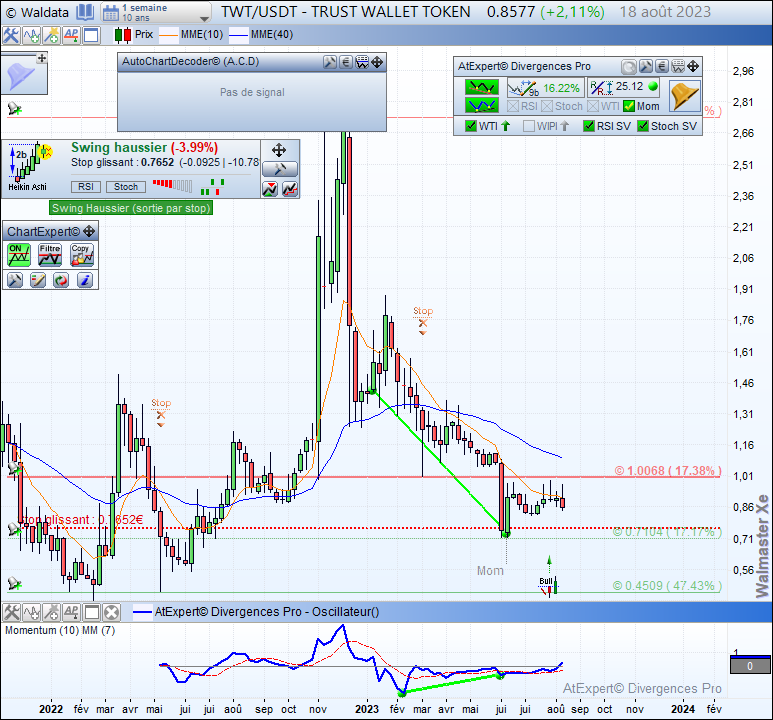The height and width of the screenshot is (720, 773).
Task: Click the 'Stop' marker near March 2023
Action: pos(423,320)
